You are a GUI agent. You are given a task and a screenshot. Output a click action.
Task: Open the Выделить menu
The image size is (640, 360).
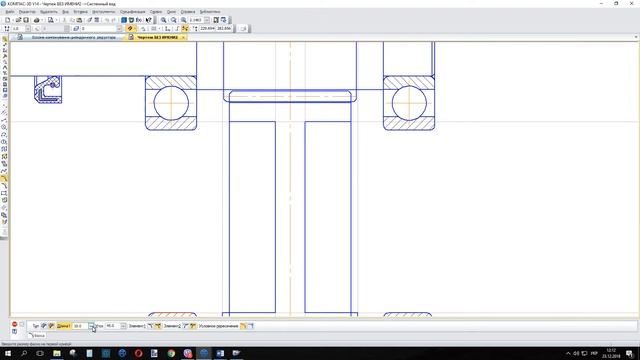click(49, 11)
